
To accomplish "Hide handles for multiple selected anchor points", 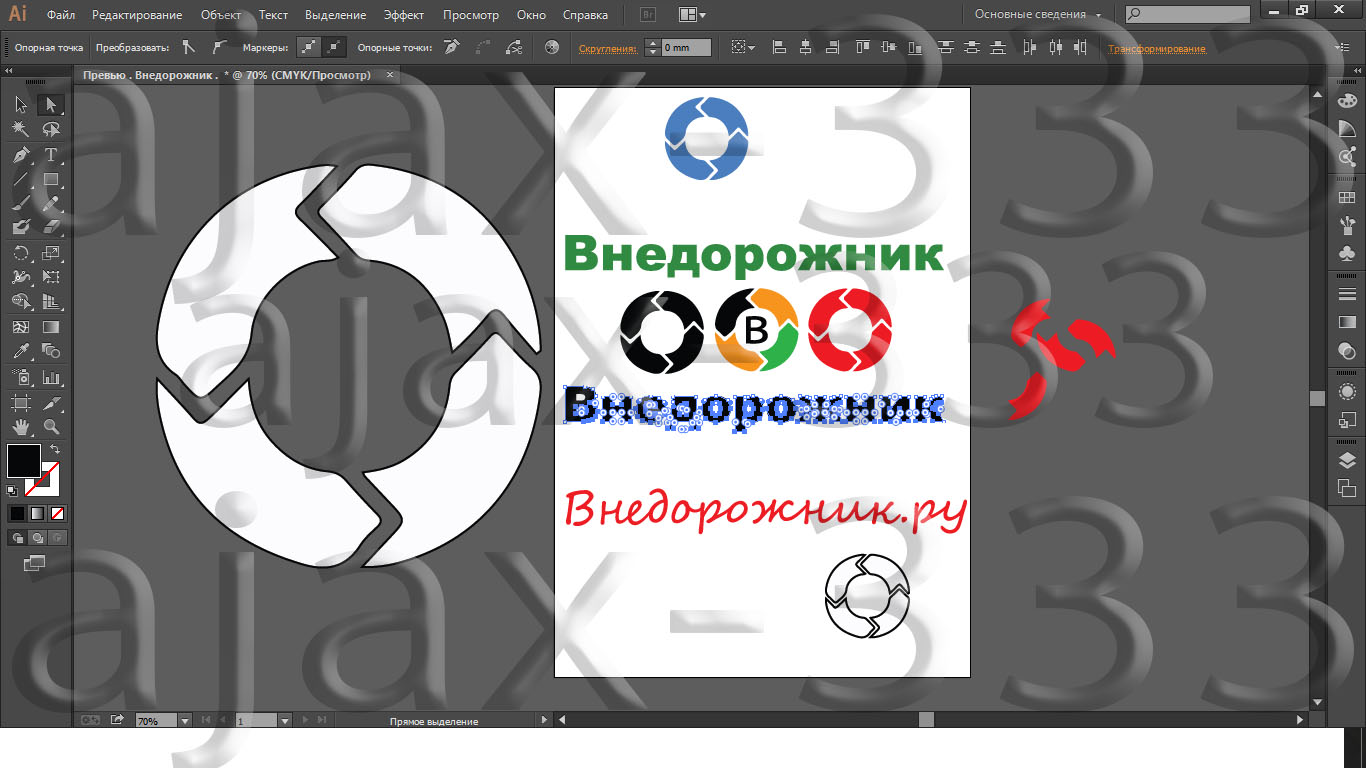I will [x=335, y=47].
